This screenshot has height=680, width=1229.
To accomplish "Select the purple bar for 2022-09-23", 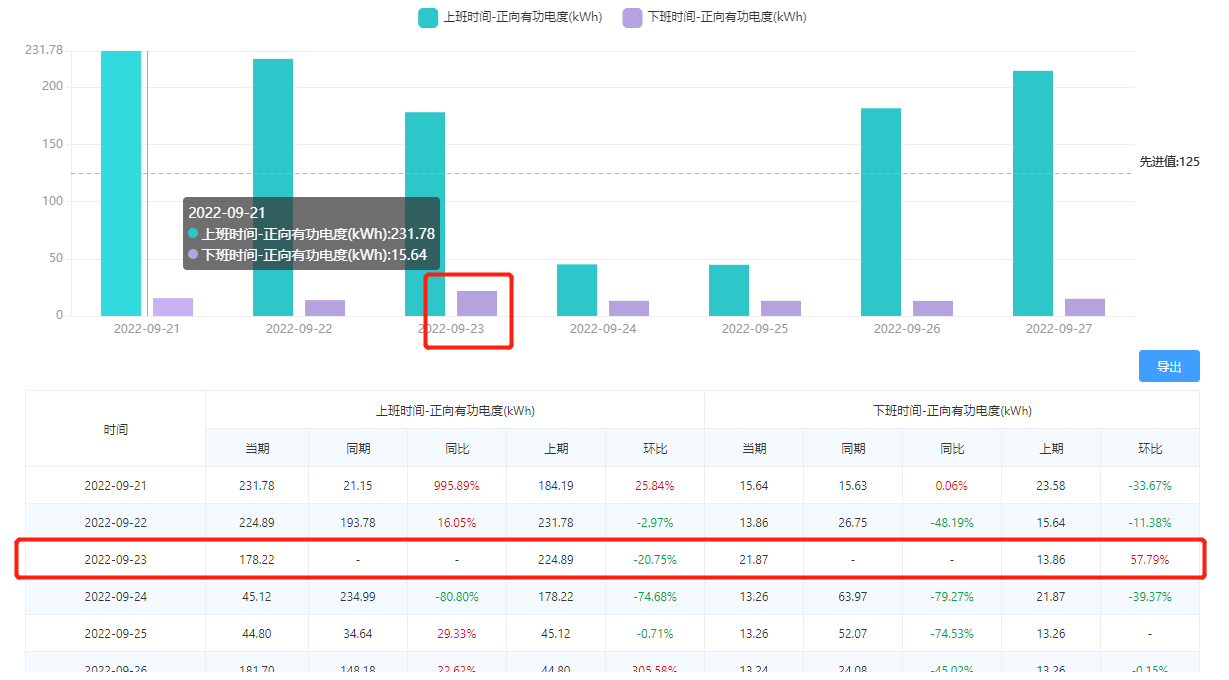I will pos(477,303).
